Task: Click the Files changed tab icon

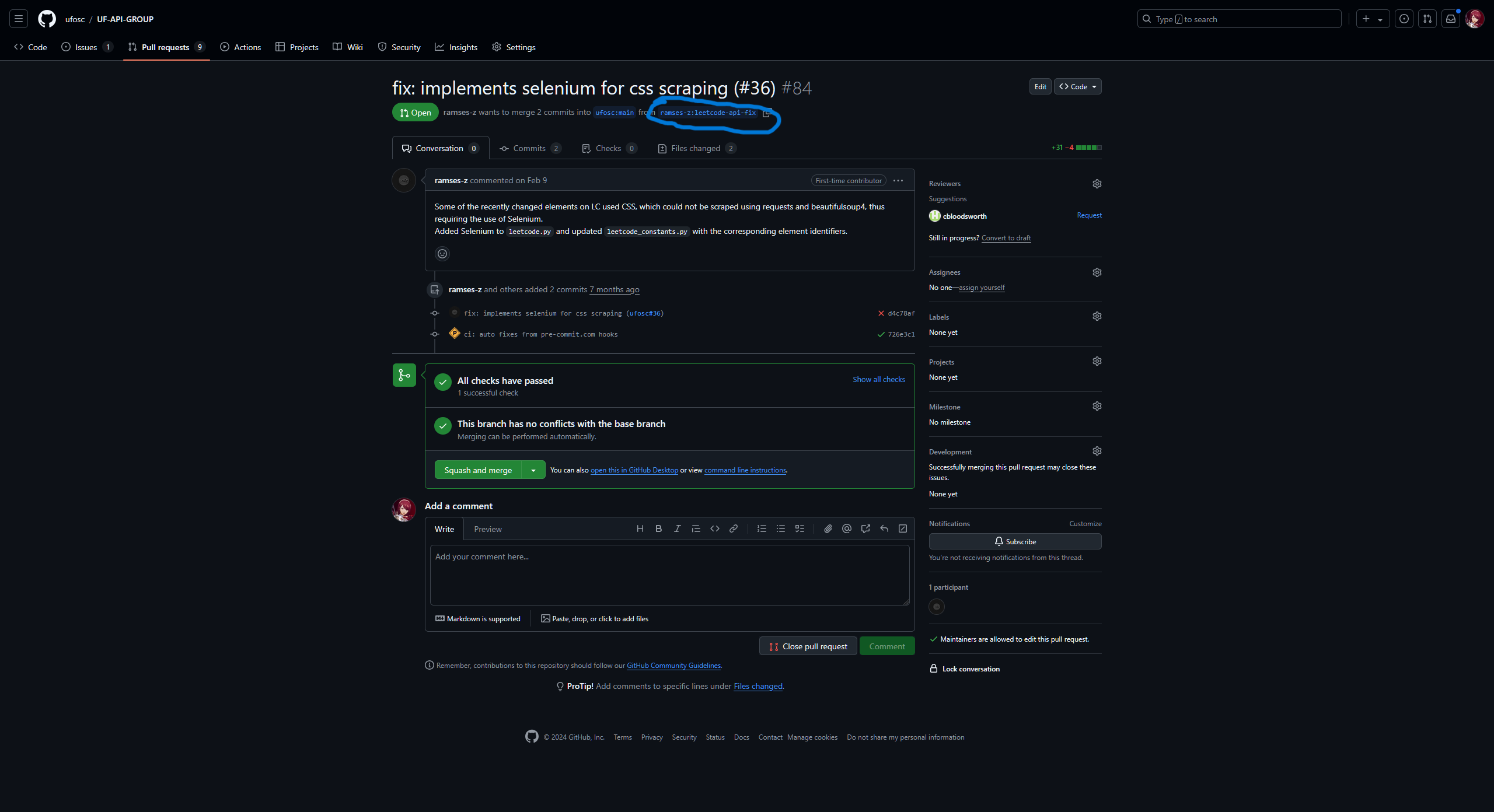Action: (661, 148)
